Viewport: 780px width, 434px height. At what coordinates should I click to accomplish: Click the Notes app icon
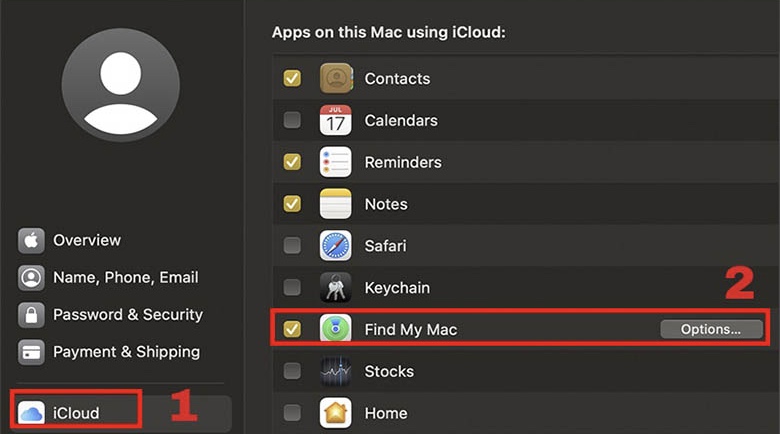(x=336, y=204)
